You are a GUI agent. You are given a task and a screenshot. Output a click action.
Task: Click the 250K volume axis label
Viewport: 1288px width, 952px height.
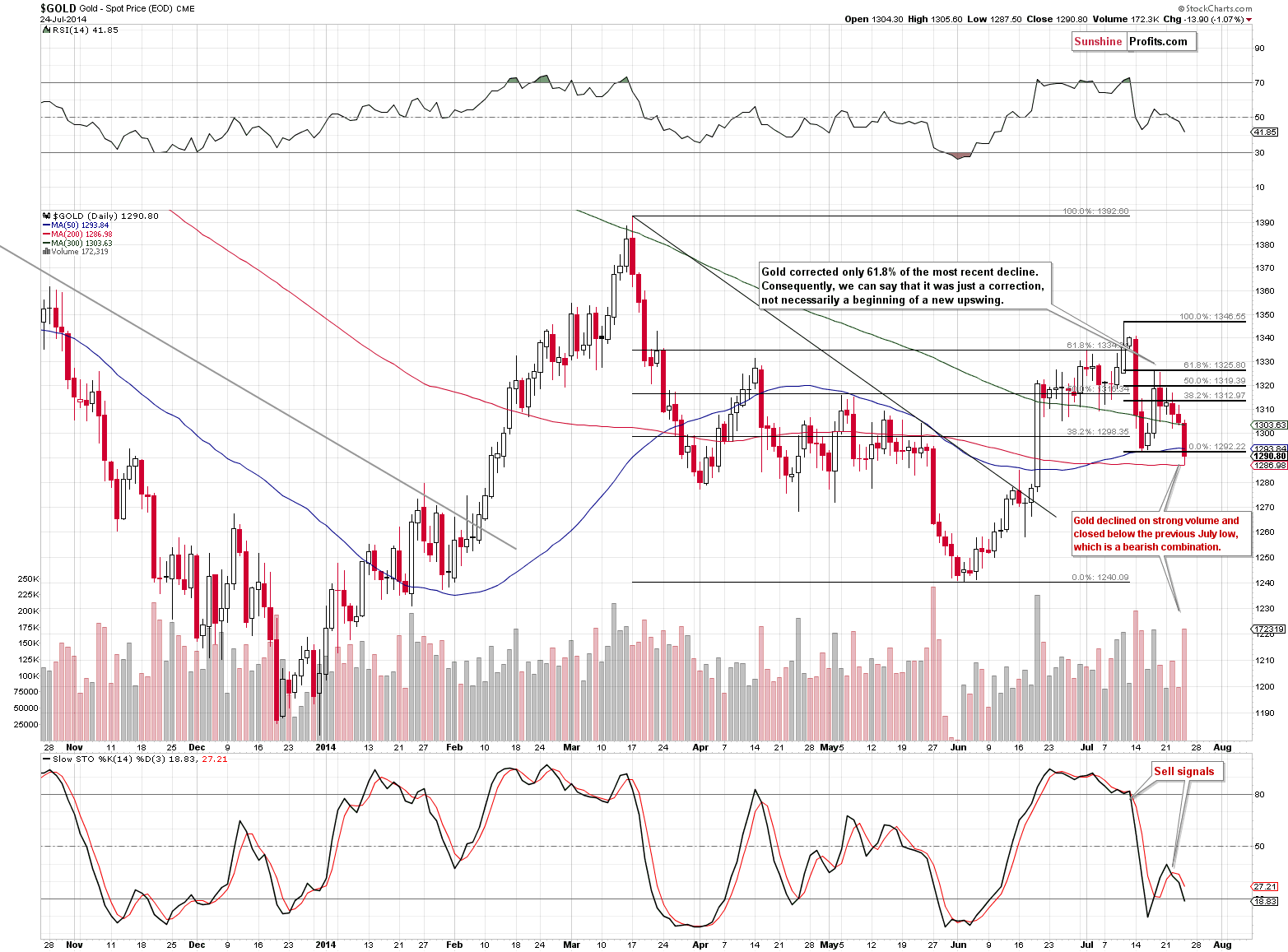coord(29,579)
